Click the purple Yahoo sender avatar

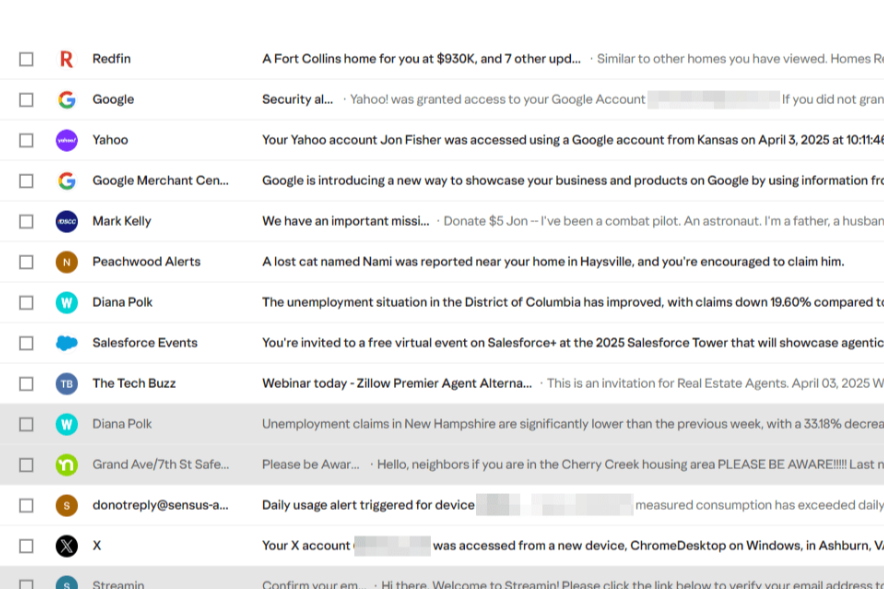click(x=67, y=140)
